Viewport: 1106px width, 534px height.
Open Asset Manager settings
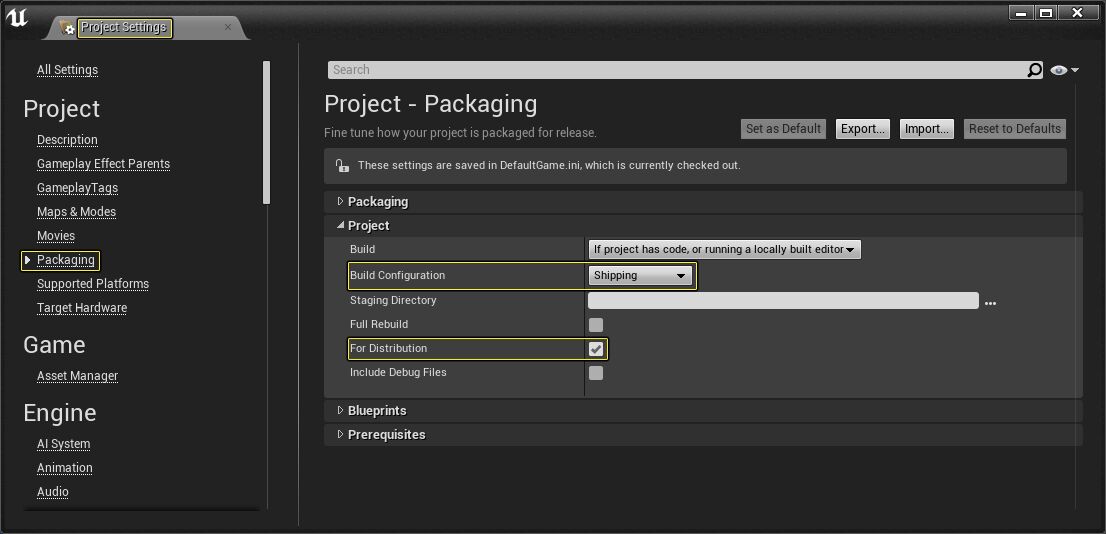pyautogui.click(x=78, y=375)
